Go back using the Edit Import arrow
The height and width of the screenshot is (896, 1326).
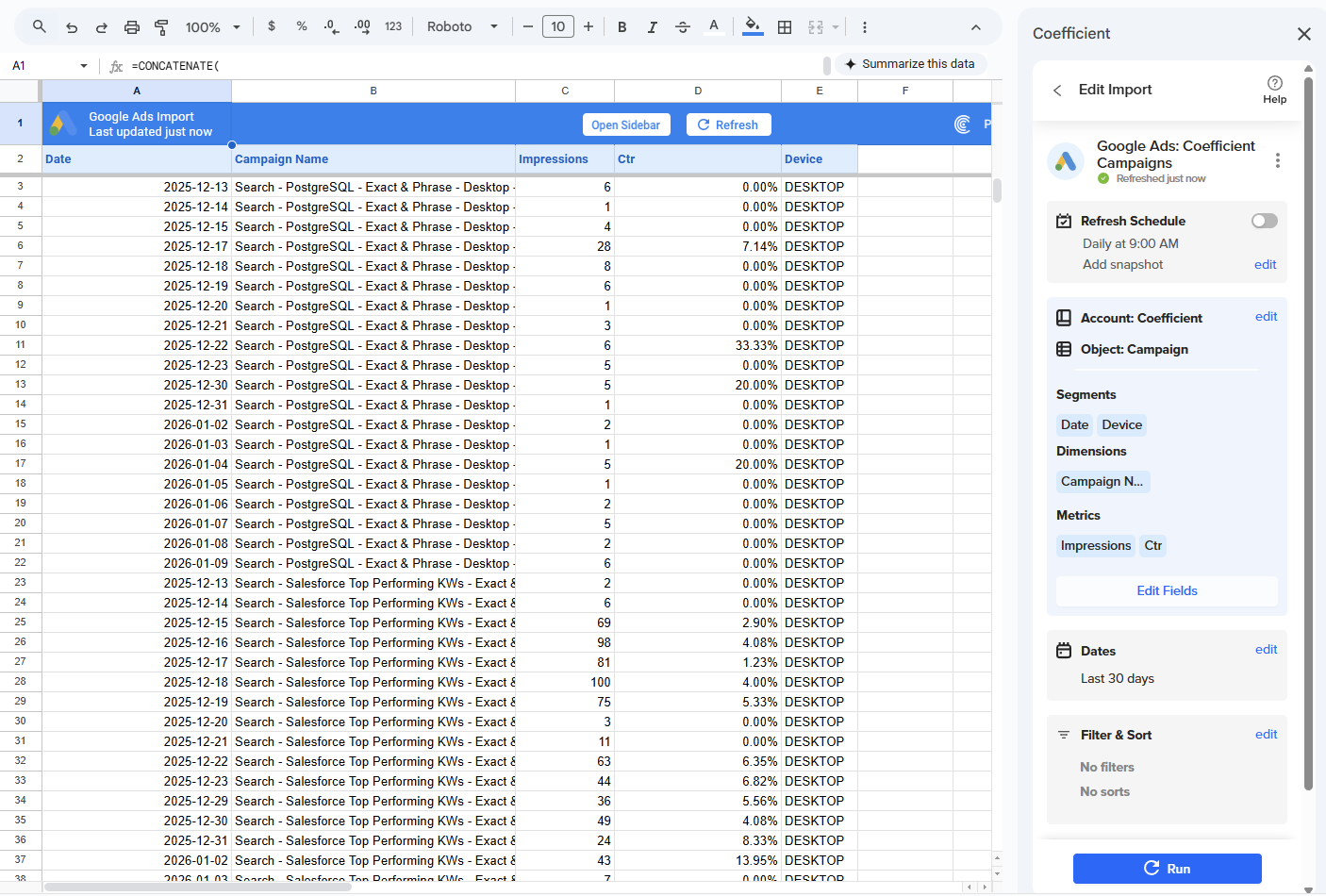(1057, 90)
